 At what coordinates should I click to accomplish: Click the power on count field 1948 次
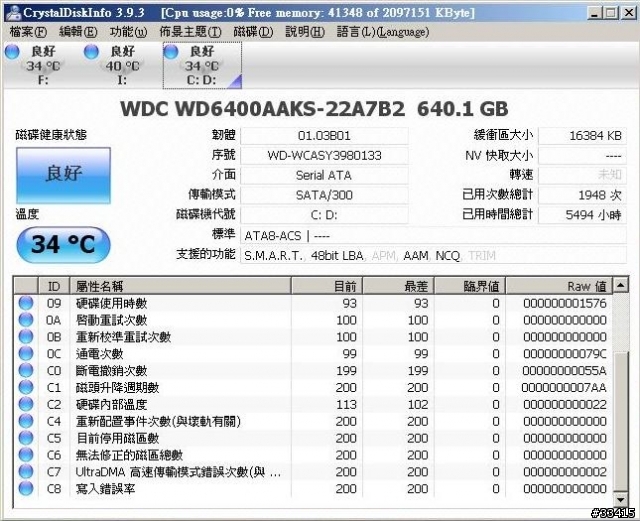(x=582, y=195)
